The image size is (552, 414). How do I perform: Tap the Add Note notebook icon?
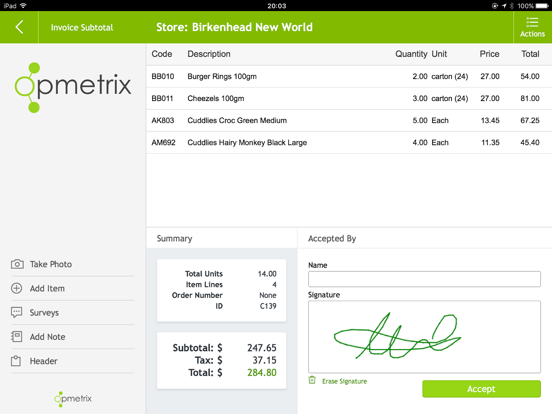(17, 337)
